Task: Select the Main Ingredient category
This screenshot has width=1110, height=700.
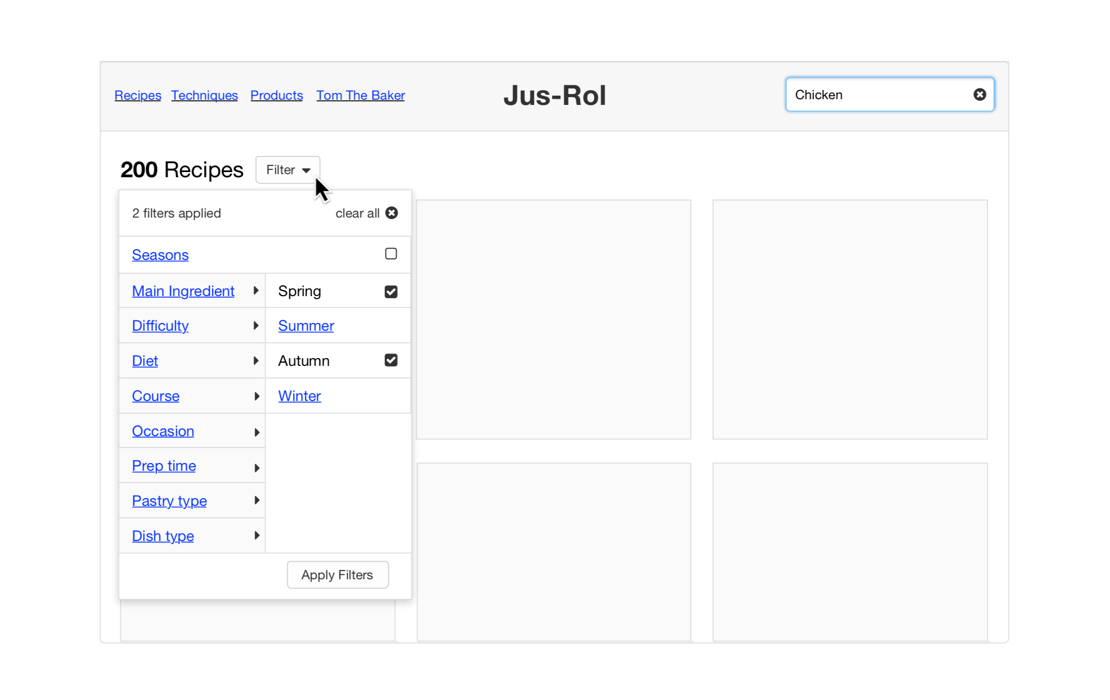Action: [183, 291]
